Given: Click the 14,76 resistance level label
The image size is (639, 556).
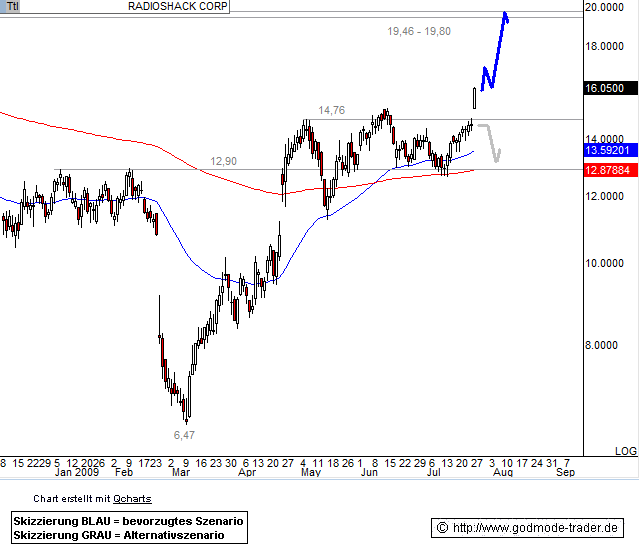Looking at the screenshot, I should [x=331, y=110].
